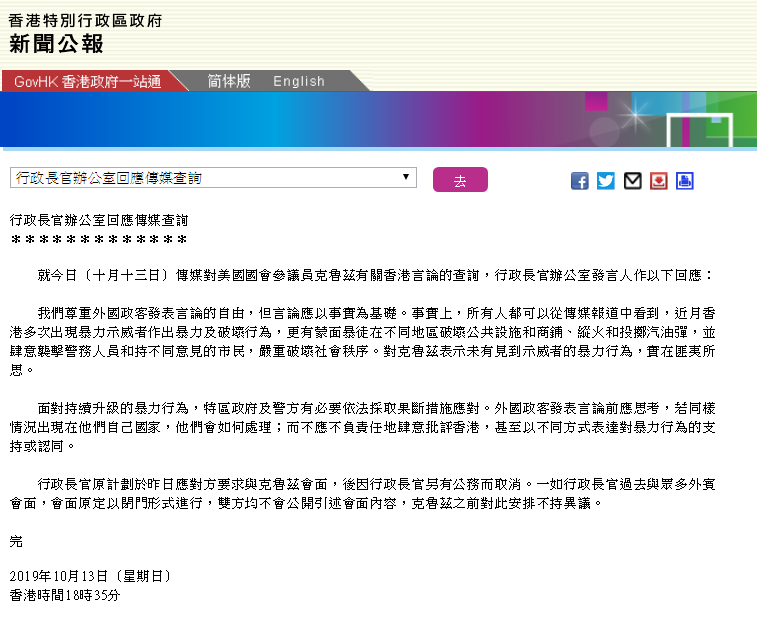The height and width of the screenshot is (619, 757).
Task: Click the date line 2019年10月13日
Action: (90, 576)
